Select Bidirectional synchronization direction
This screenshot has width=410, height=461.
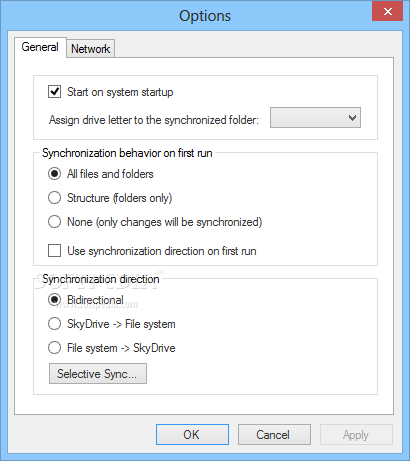coord(54,300)
